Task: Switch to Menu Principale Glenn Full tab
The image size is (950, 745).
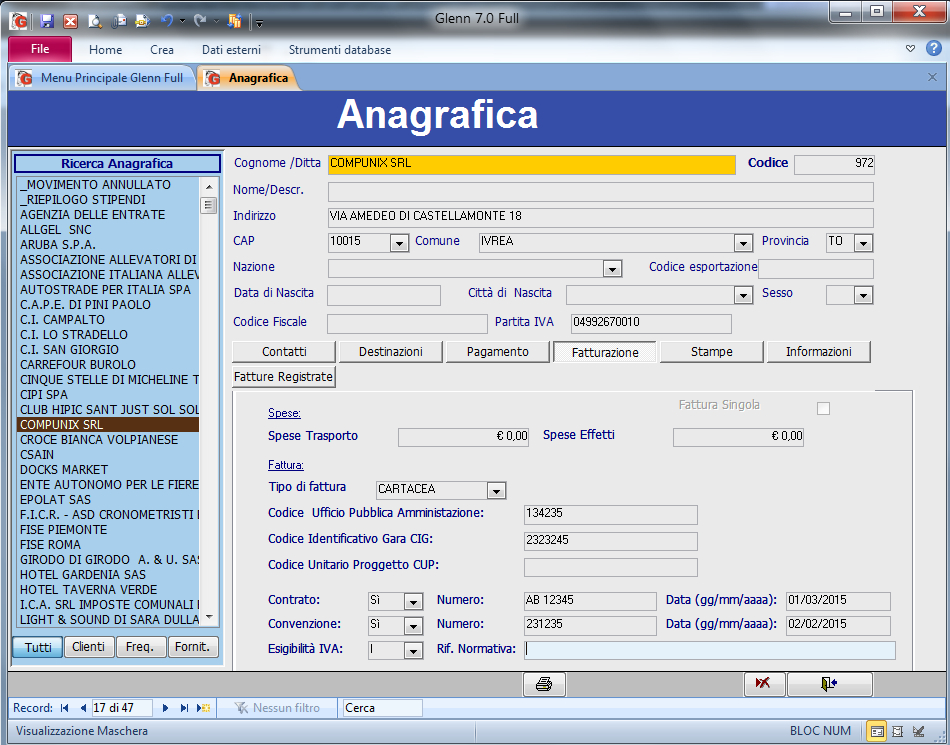Action: pos(102,78)
